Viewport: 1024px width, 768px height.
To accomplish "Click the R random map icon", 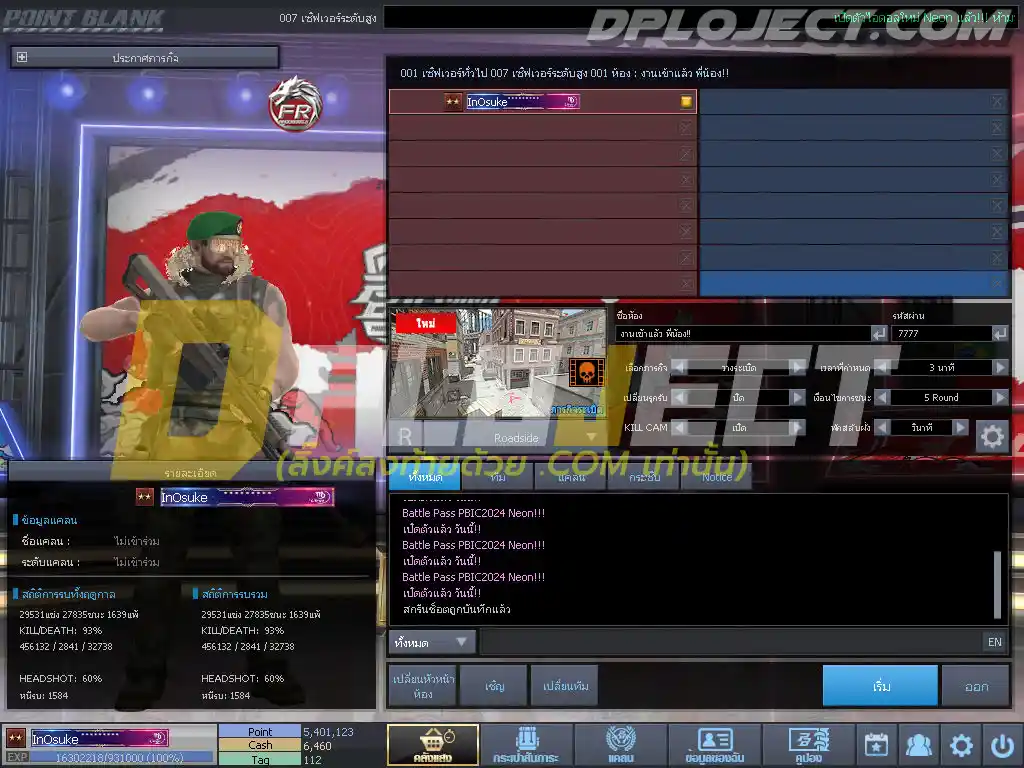I will coord(406,436).
